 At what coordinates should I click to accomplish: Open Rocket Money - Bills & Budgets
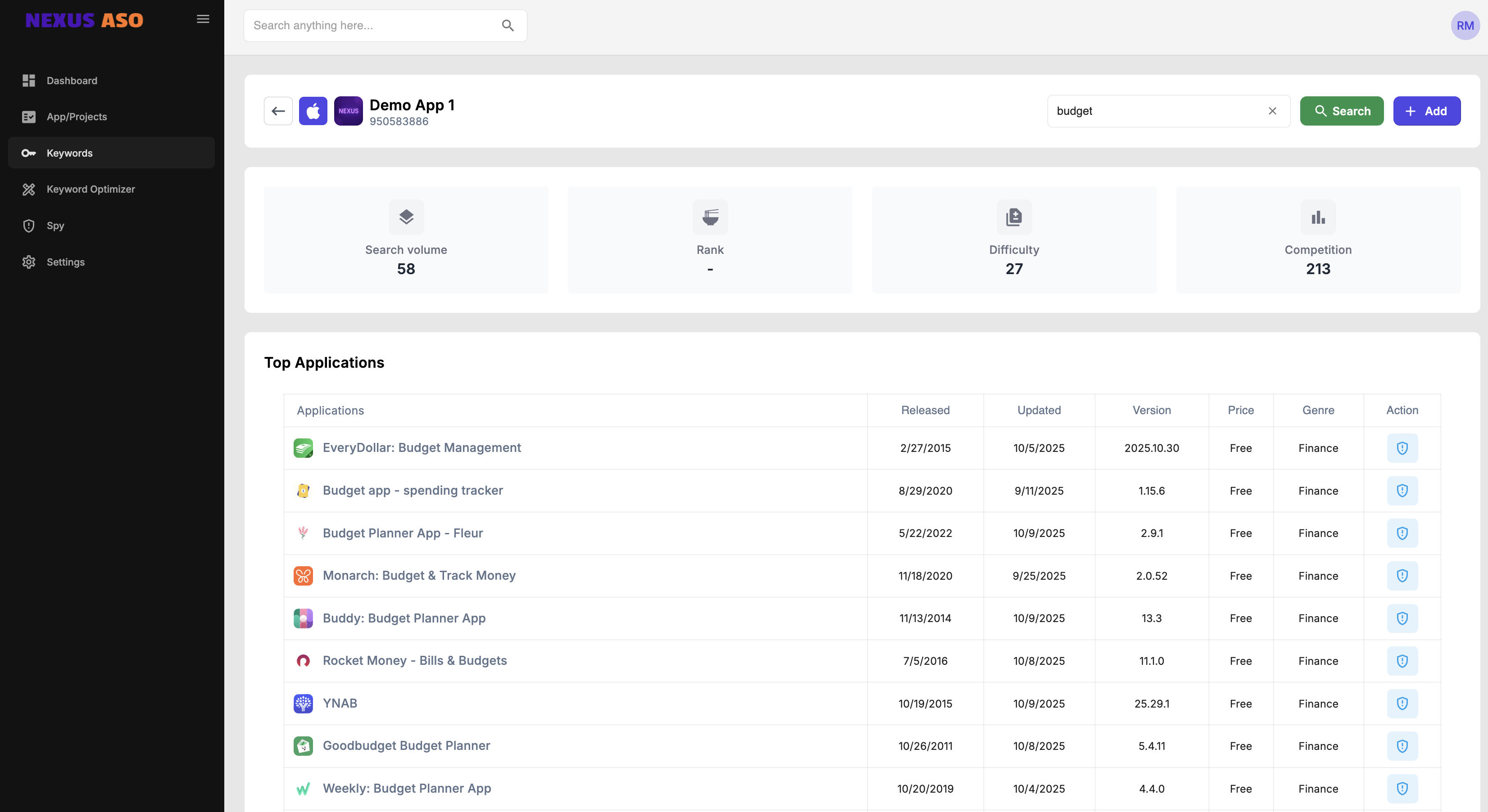pyautogui.click(x=414, y=660)
